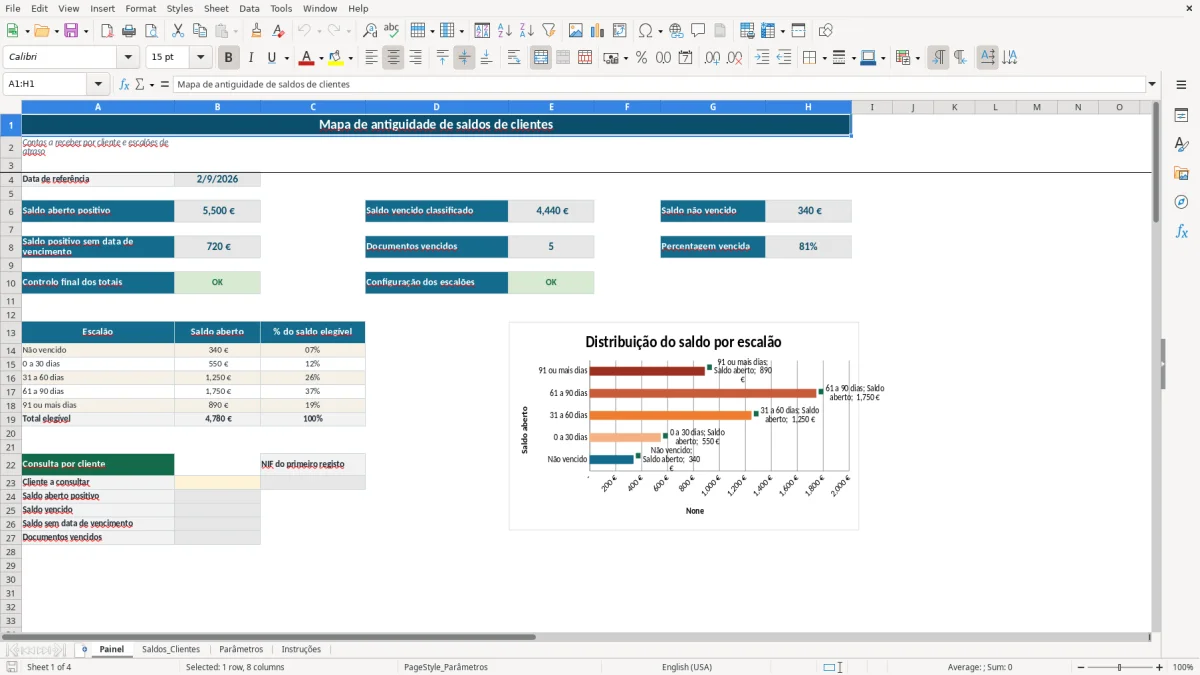This screenshot has width=1200, height=675.
Task: Click the Export as PDF icon
Action: [106, 31]
